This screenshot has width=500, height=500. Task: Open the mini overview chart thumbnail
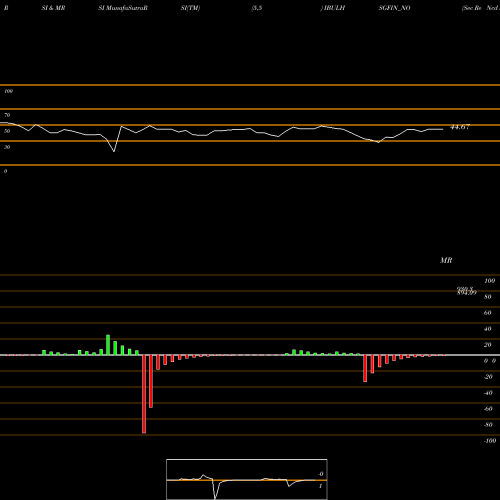tap(247, 479)
